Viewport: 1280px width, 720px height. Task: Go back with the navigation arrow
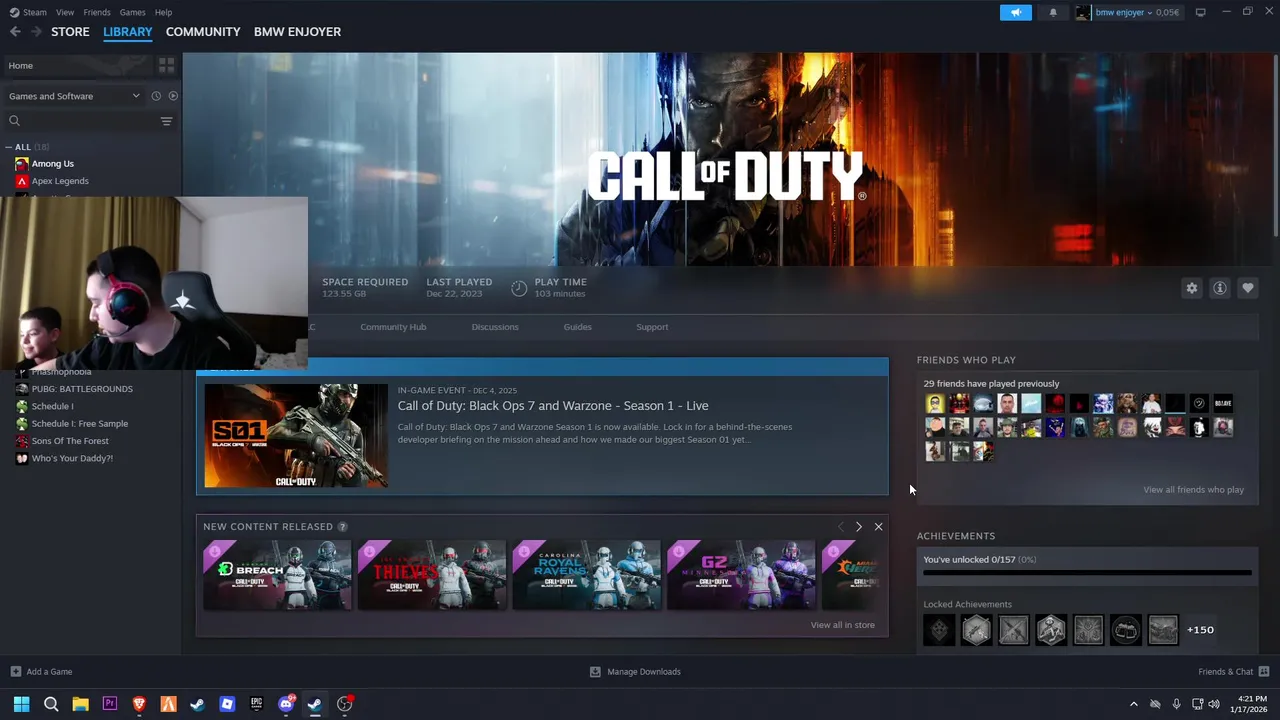[x=15, y=32]
